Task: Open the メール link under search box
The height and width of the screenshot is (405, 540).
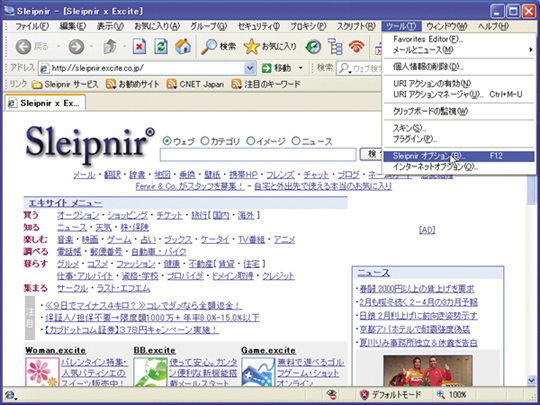Action: (84, 175)
